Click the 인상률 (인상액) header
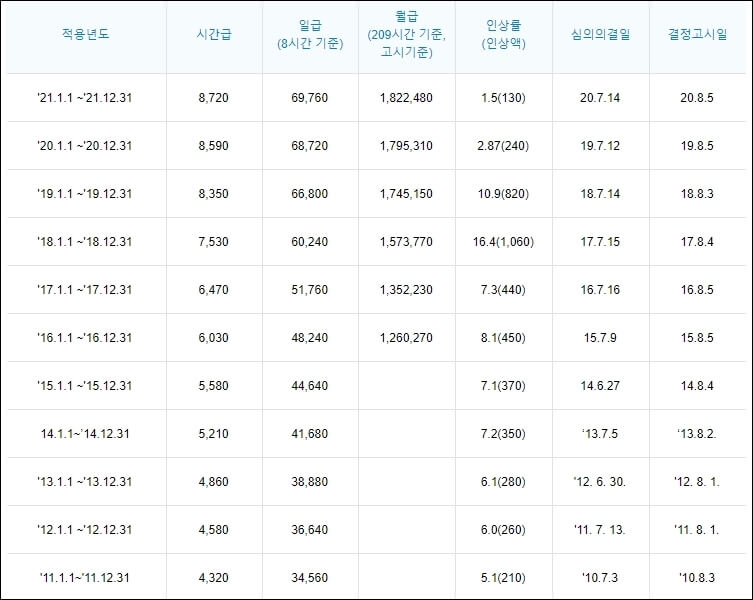The image size is (753, 600). coord(504,34)
